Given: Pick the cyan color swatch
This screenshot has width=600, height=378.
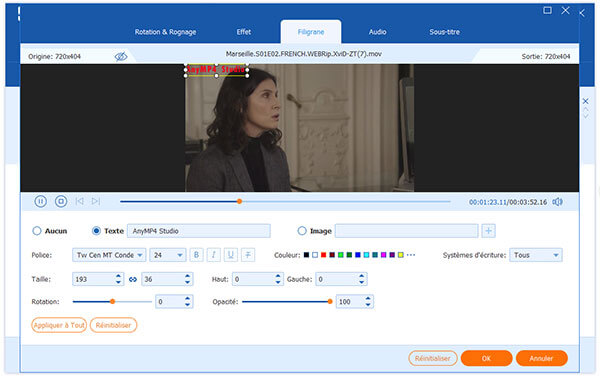Looking at the screenshot, I should tap(366, 255).
